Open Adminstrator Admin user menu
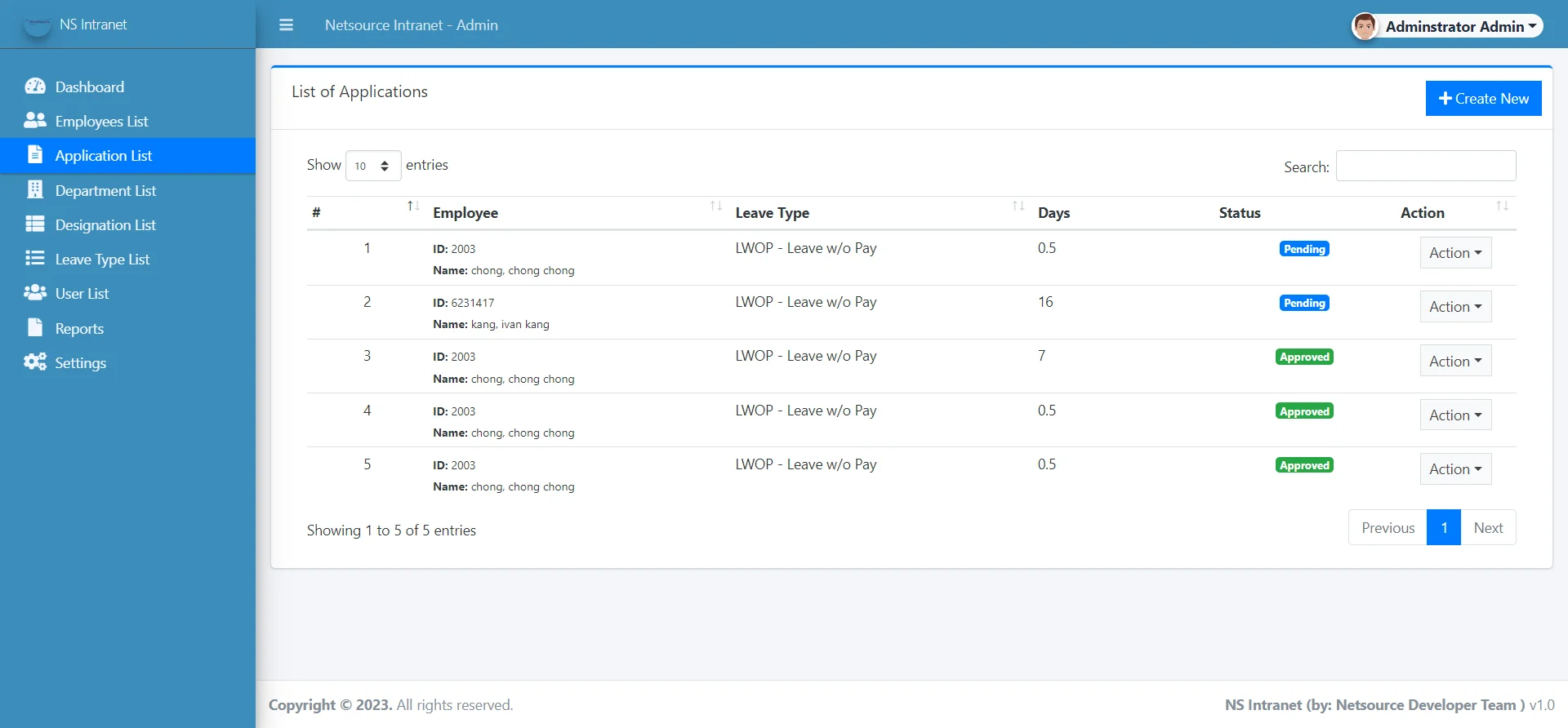The height and width of the screenshot is (728, 1568). coord(1459,26)
